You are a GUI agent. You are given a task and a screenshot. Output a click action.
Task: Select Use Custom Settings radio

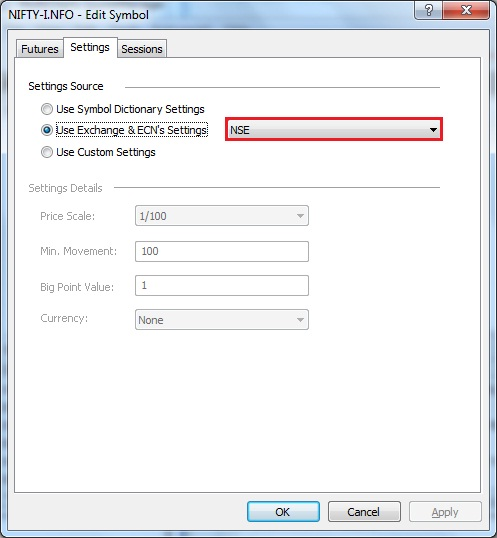pos(47,152)
